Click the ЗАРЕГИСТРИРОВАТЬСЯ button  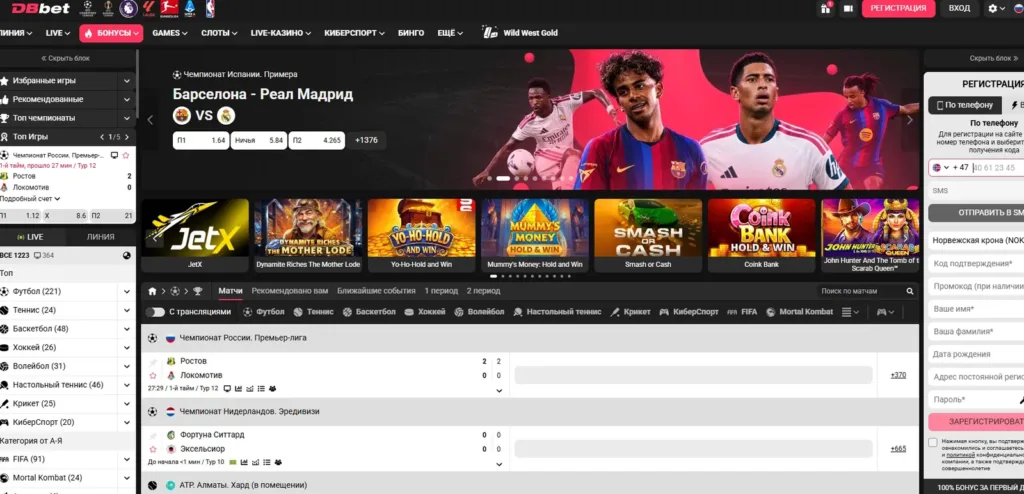(x=976, y=421)
